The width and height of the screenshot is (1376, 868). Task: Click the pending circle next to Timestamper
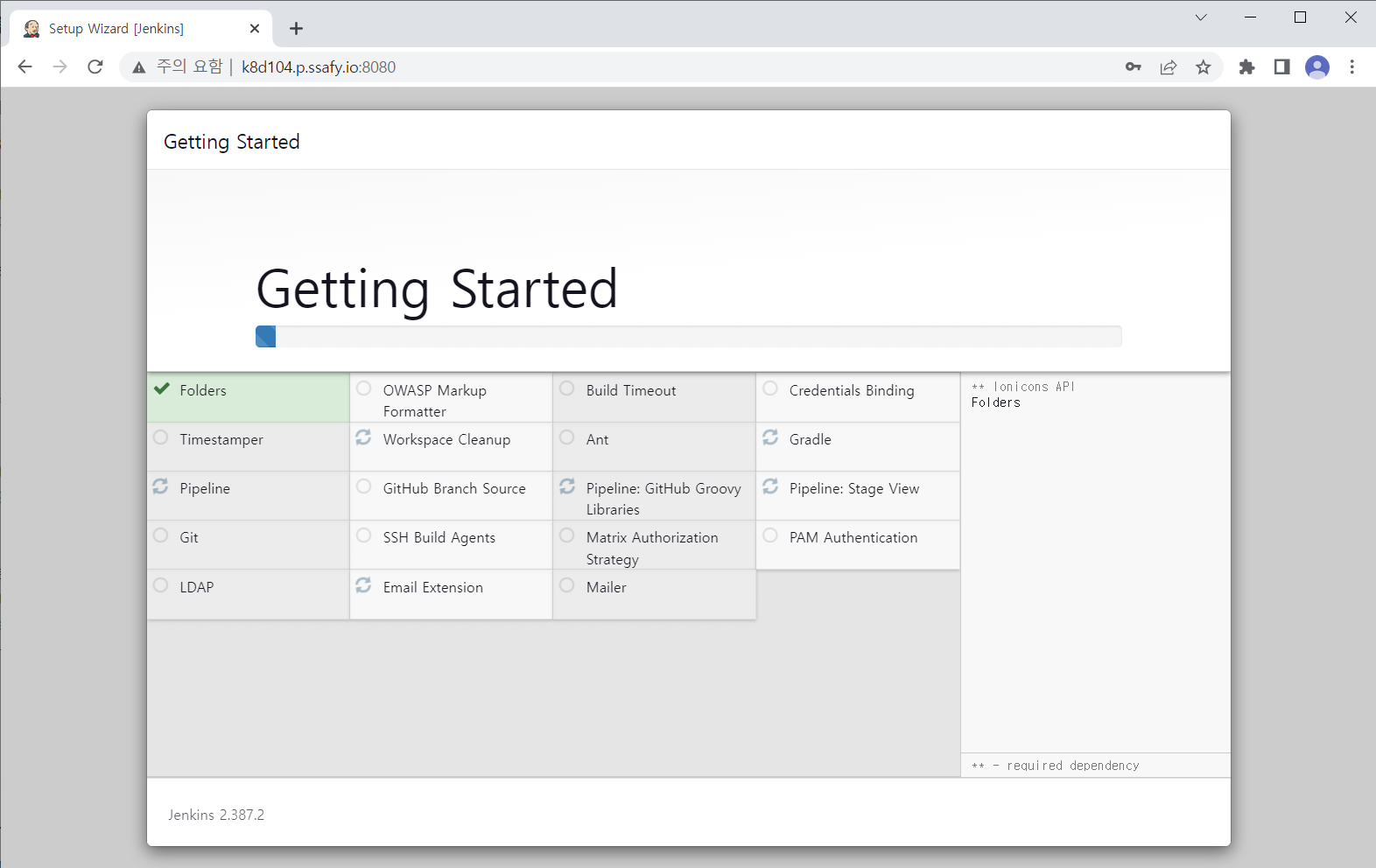(160, 437)
